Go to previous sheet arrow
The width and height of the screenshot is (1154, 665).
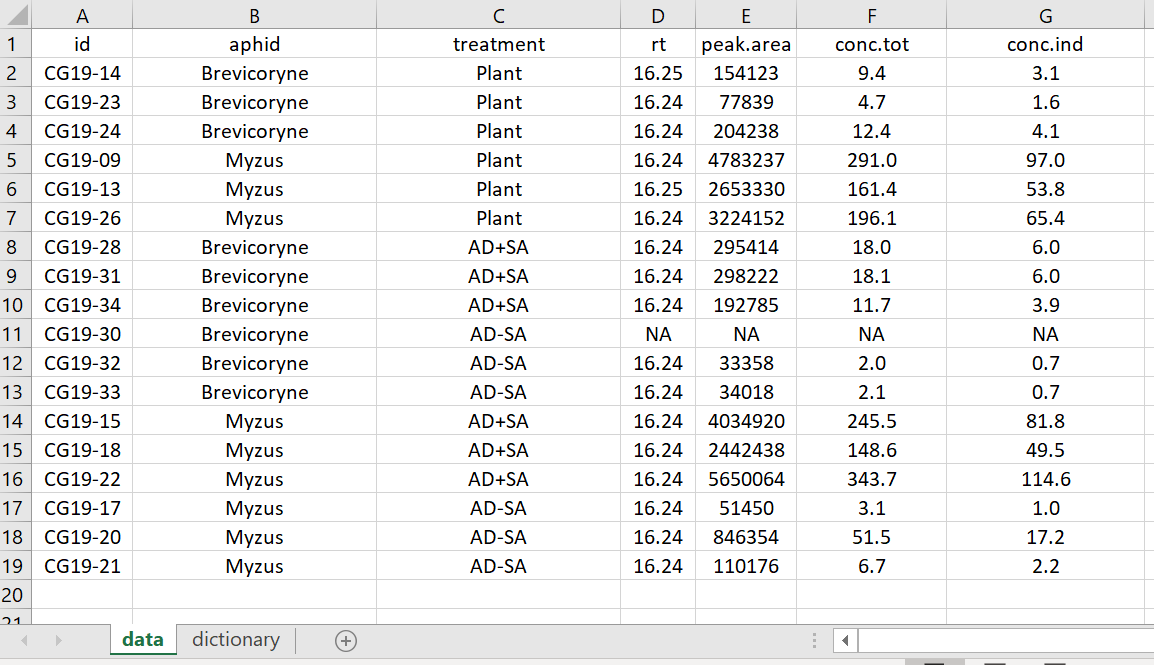click(24, 641)
